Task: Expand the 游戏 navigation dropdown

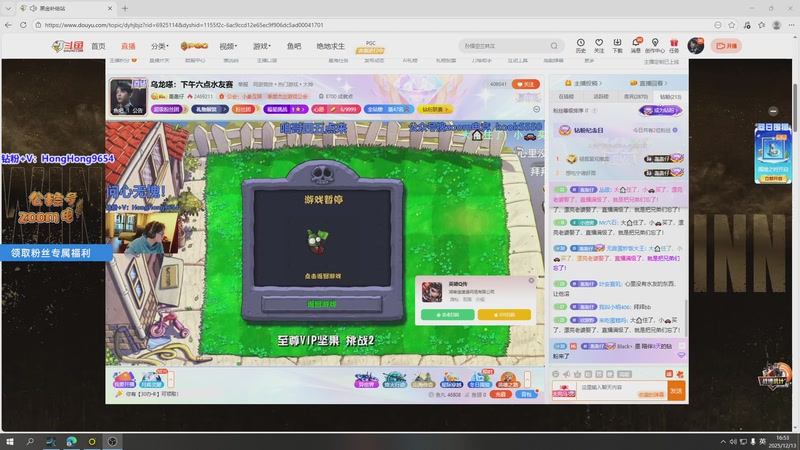Action: pos(262,46)
